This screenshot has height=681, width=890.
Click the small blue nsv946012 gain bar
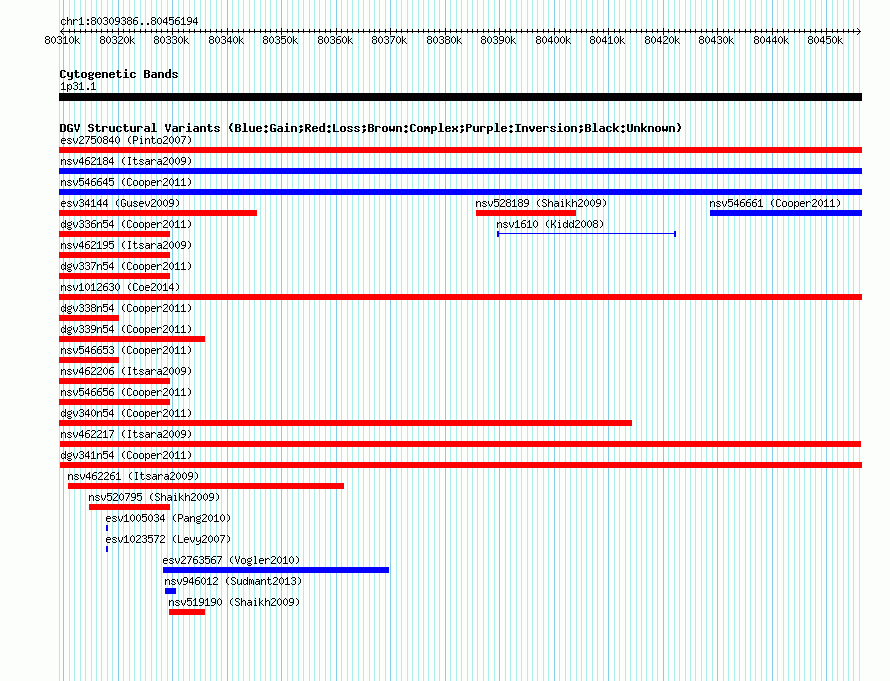tap(170, 591)
